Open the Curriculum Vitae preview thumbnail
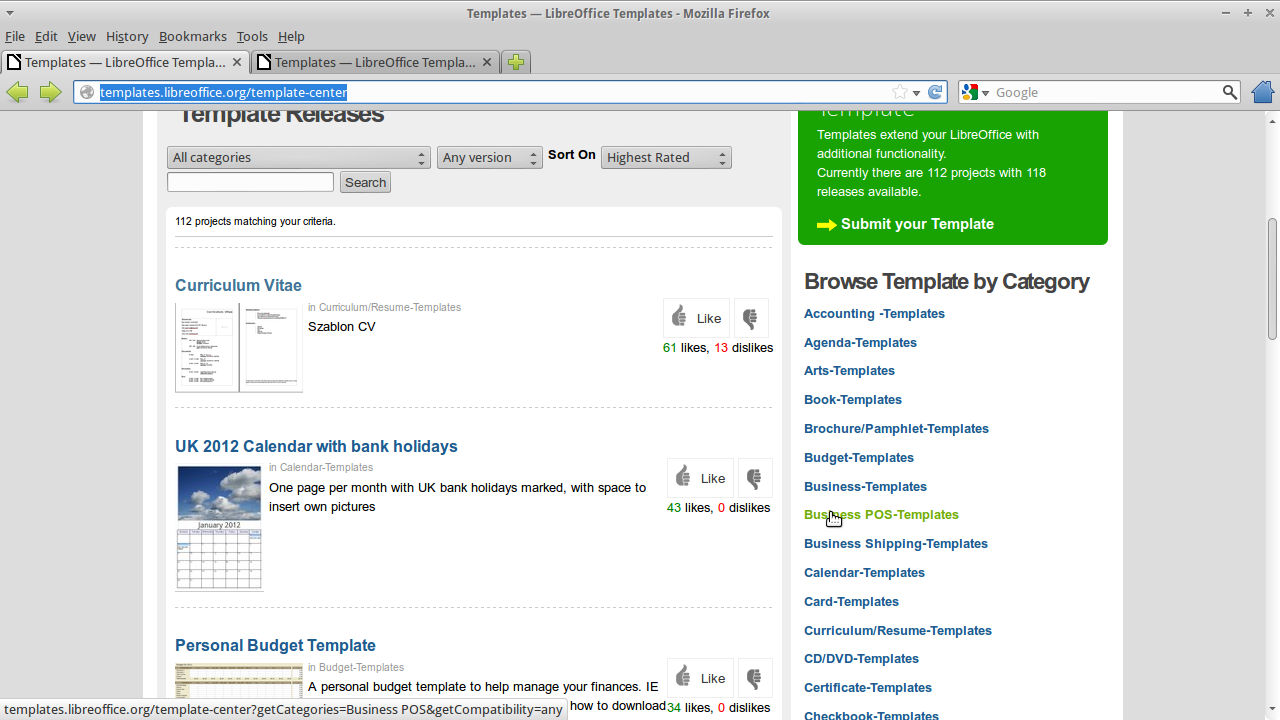Image resolution: width=1280 pixels, height=720 pixels. click(x=239, y=347)
